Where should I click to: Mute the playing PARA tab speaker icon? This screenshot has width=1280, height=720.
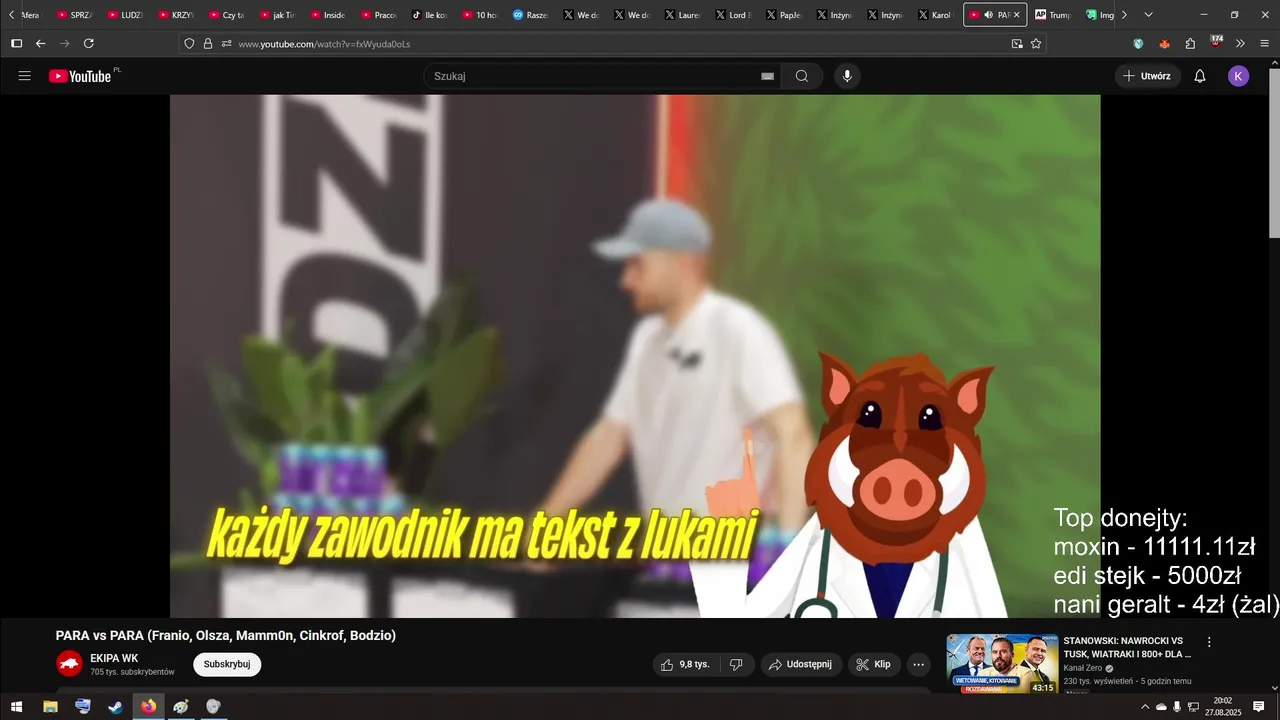(988, 15)
